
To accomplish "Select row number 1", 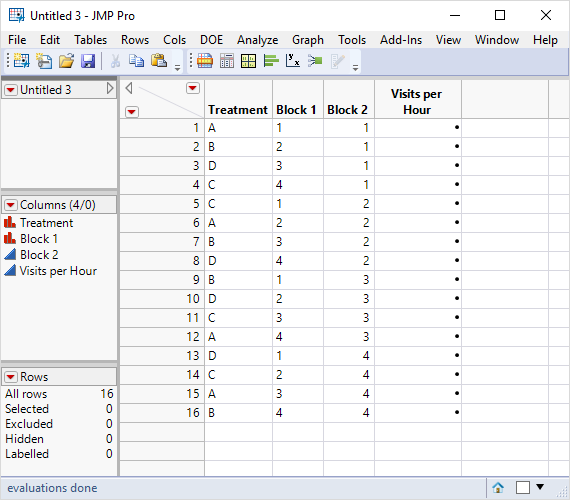I will pyautogui.click(x=162, y=128).
